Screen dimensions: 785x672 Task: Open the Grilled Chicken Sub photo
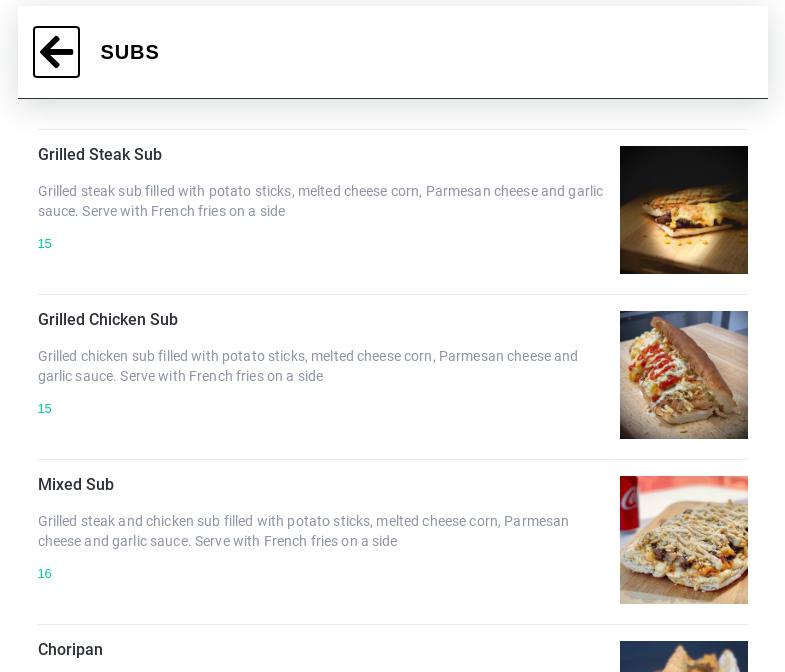(683, 375)
